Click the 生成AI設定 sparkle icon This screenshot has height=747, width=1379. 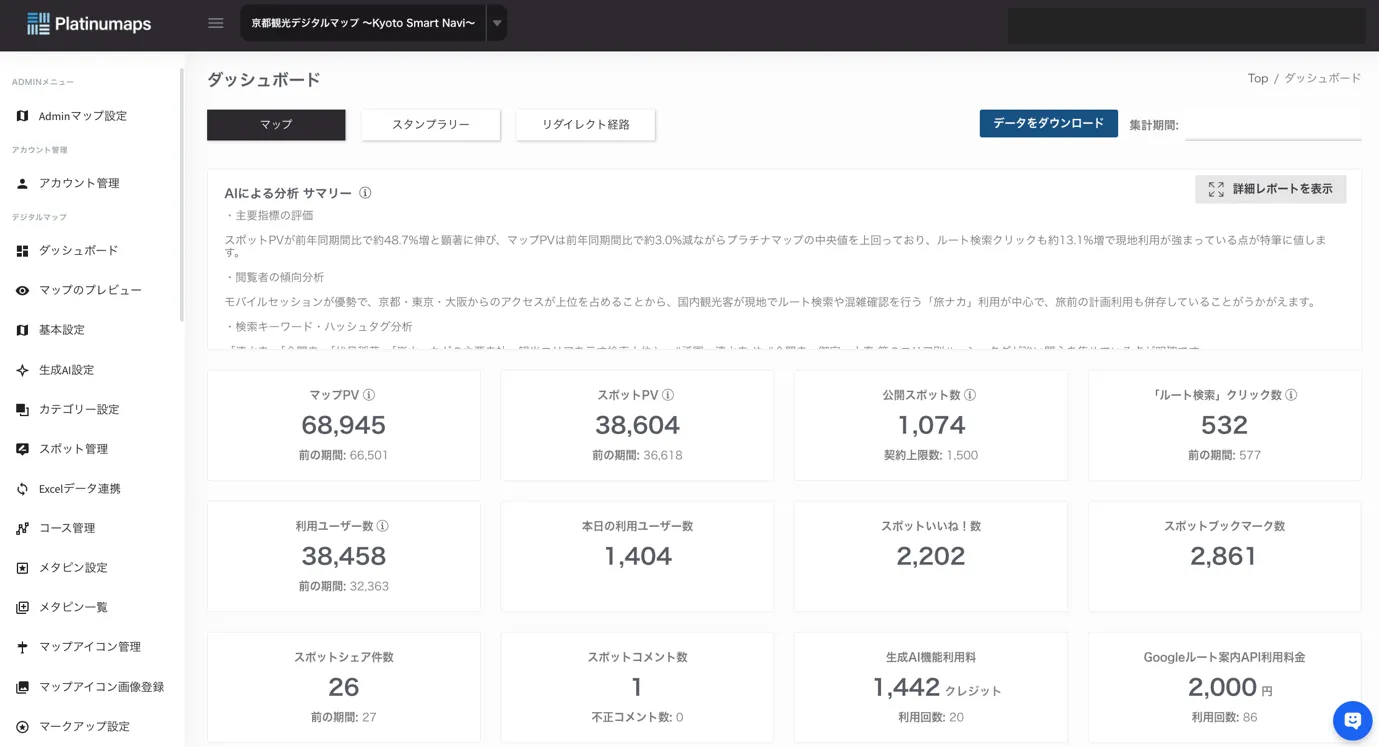(22, 370)
